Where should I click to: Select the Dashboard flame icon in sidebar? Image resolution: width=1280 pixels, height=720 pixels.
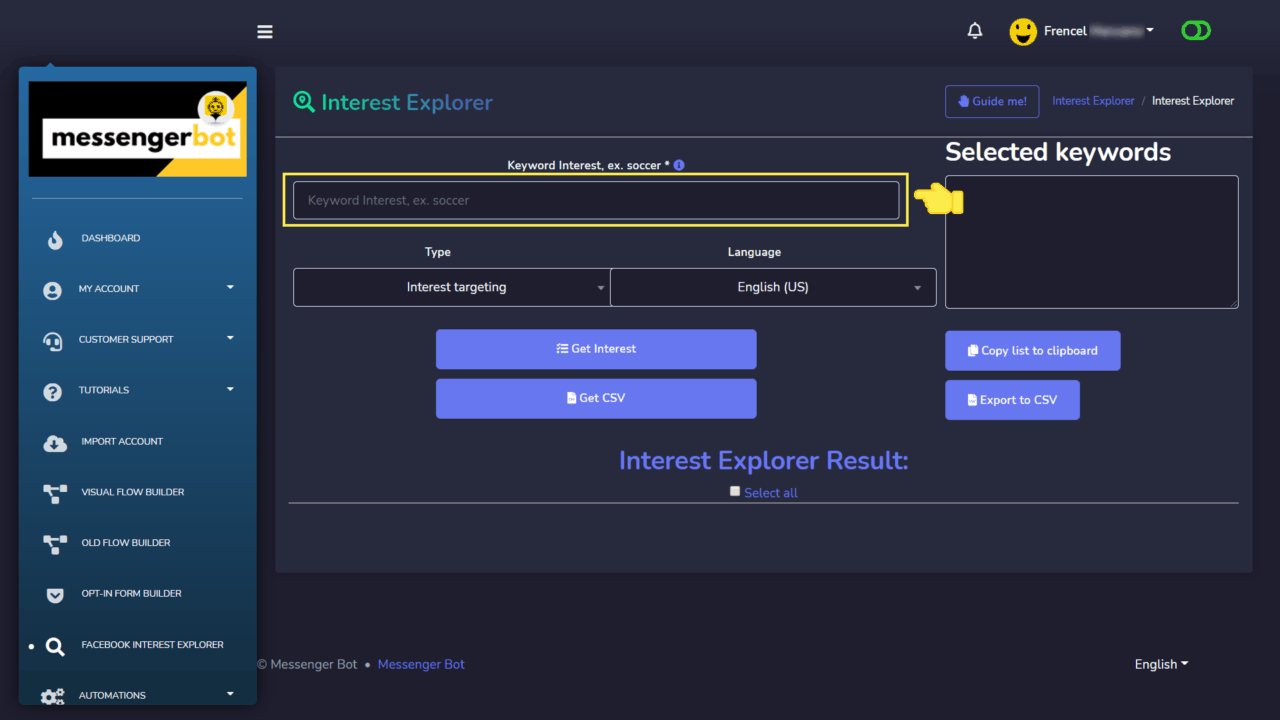click(55, 239)
